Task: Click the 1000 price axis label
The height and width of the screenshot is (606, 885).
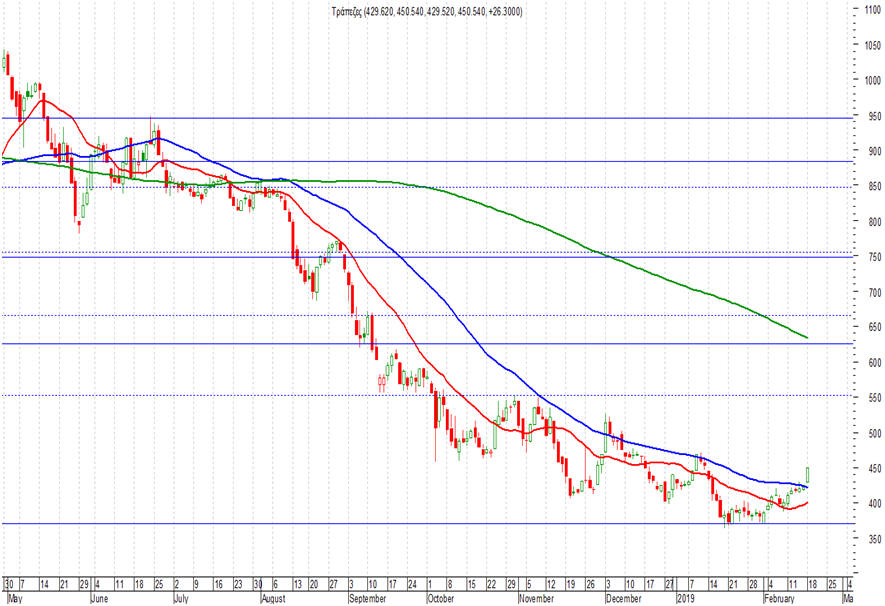Action: [873, 80]
